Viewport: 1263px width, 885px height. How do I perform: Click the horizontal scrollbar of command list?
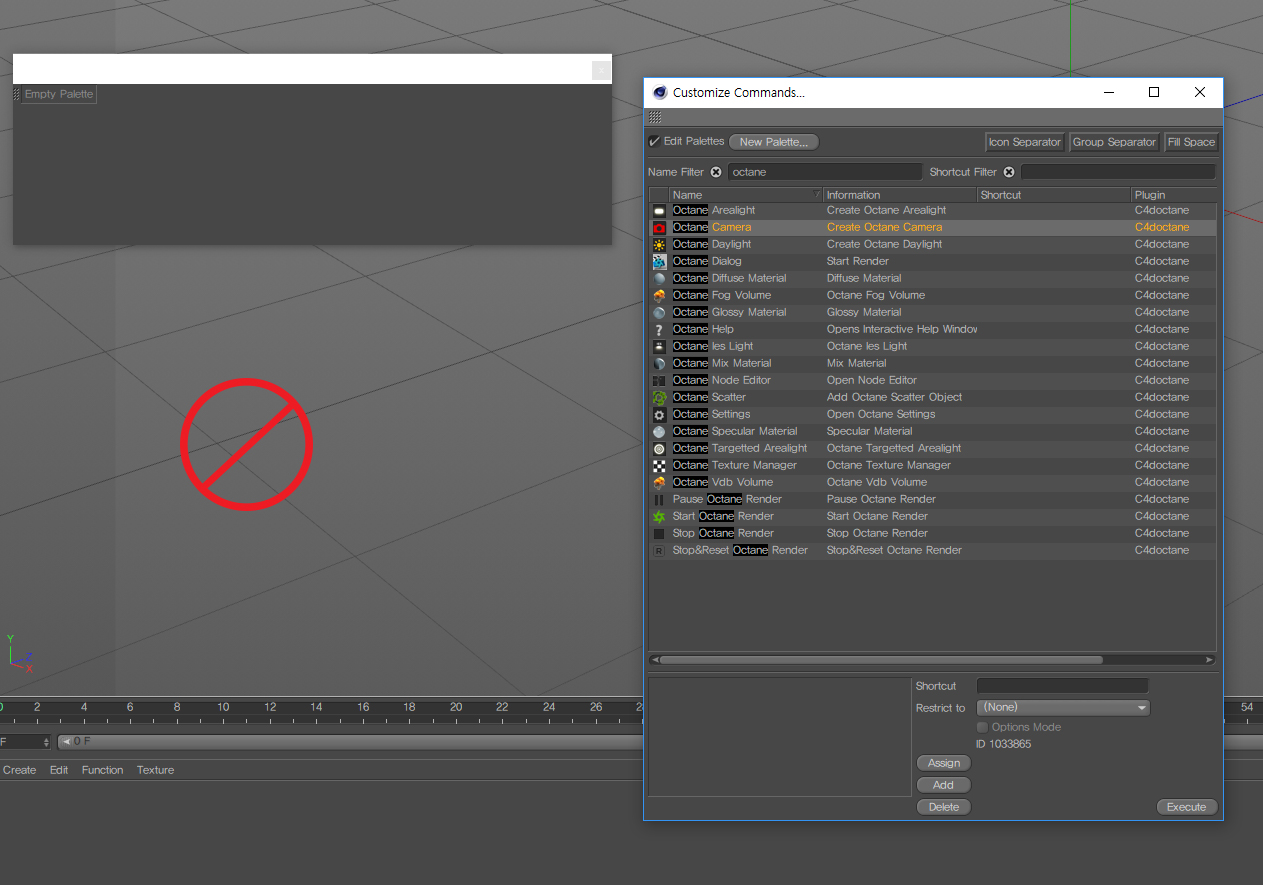[881, 660]
